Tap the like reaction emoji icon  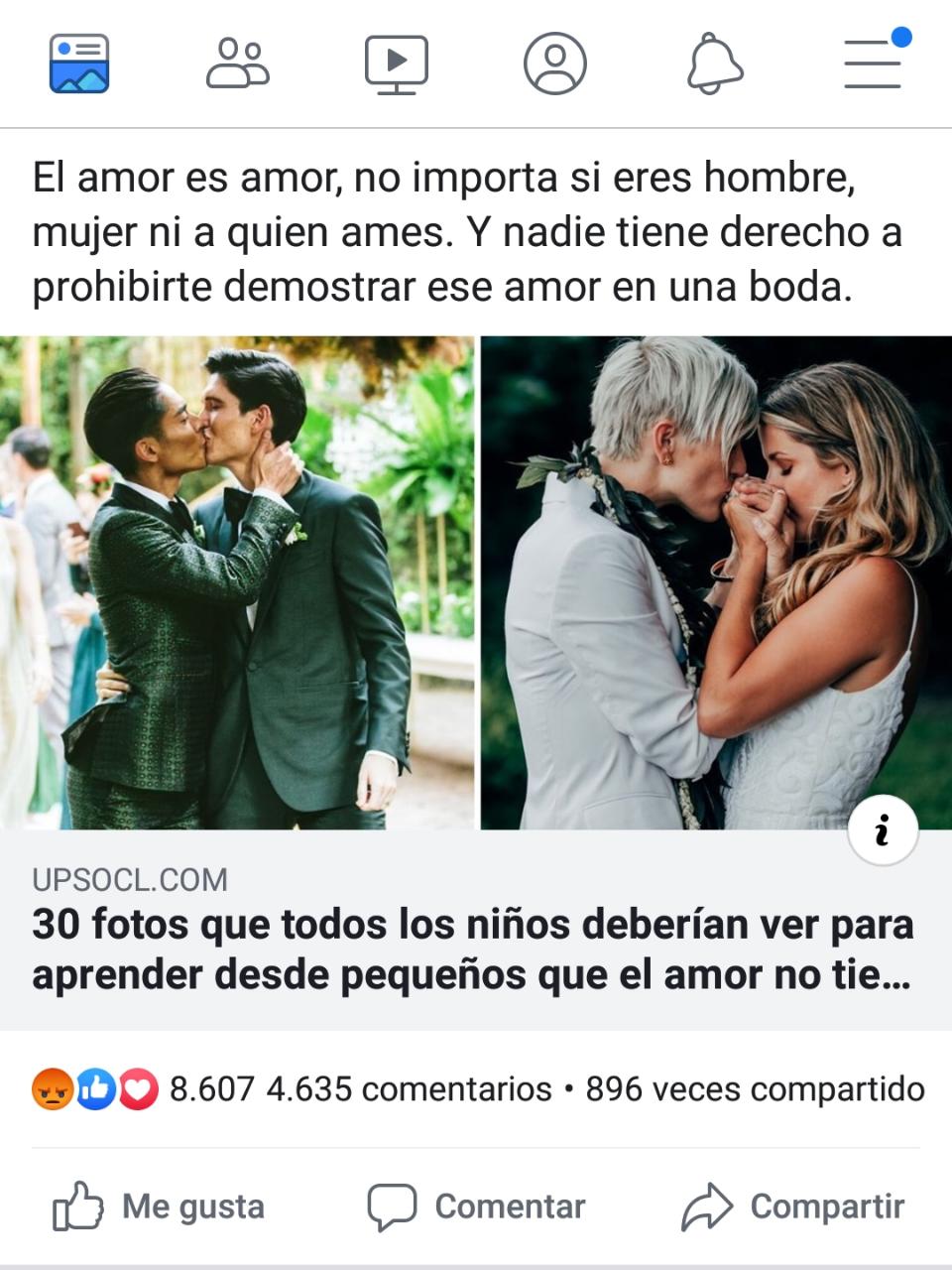96,1089
